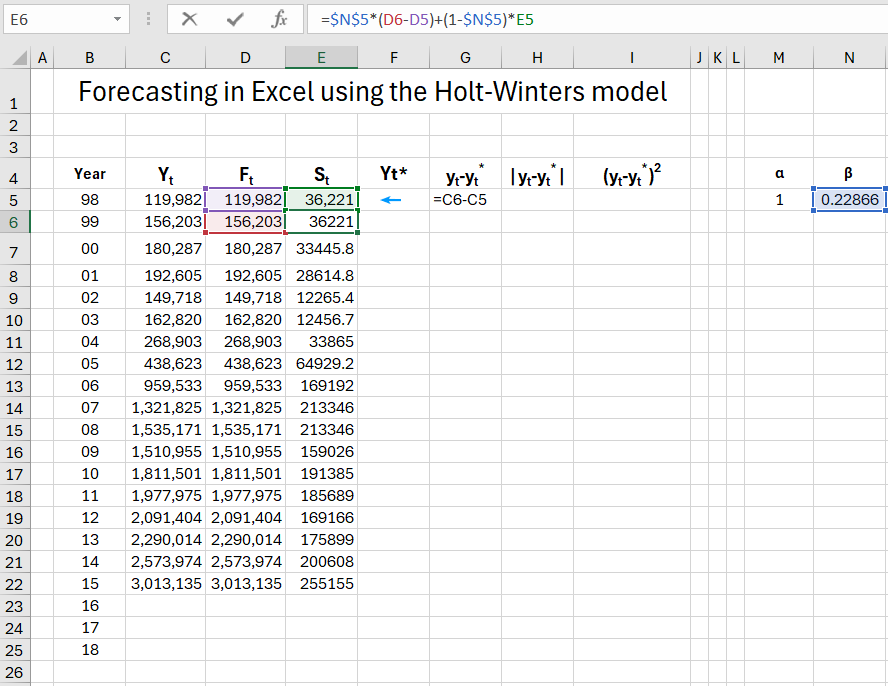Click the dotted separator left of Cancel icon
This screenshot has width=888, height=686.
click(x=146, y=19)
